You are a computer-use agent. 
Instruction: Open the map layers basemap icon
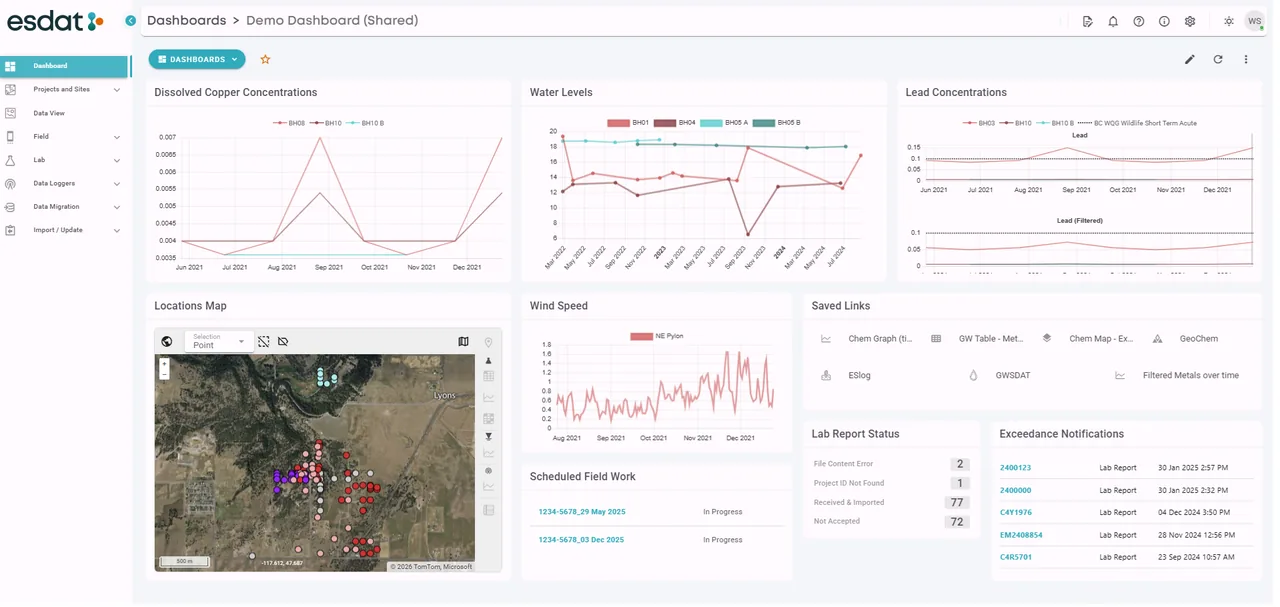[x=463, y=341]
